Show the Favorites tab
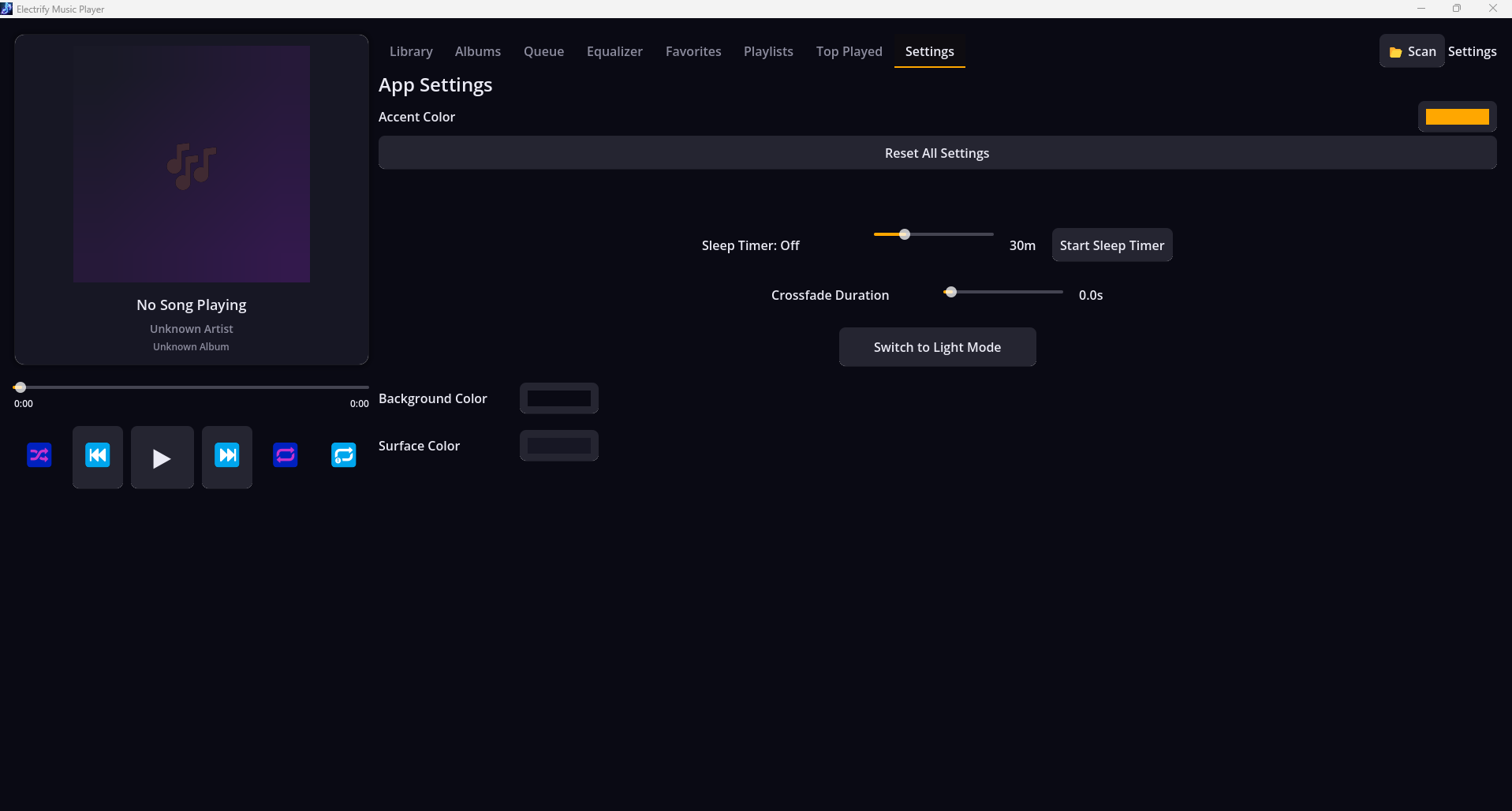The image size is (1512, 811). tap(693, 51)
